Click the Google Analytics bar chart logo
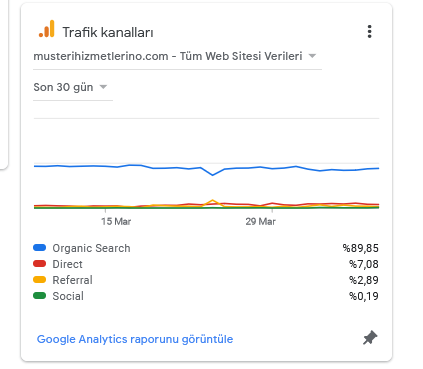 coord(47,29)
